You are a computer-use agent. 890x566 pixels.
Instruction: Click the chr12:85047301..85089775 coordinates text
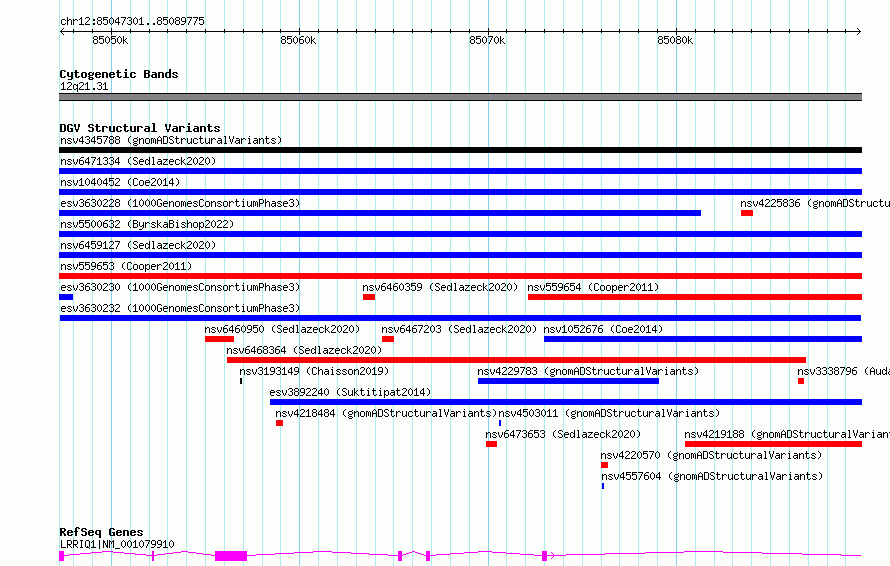132,21
